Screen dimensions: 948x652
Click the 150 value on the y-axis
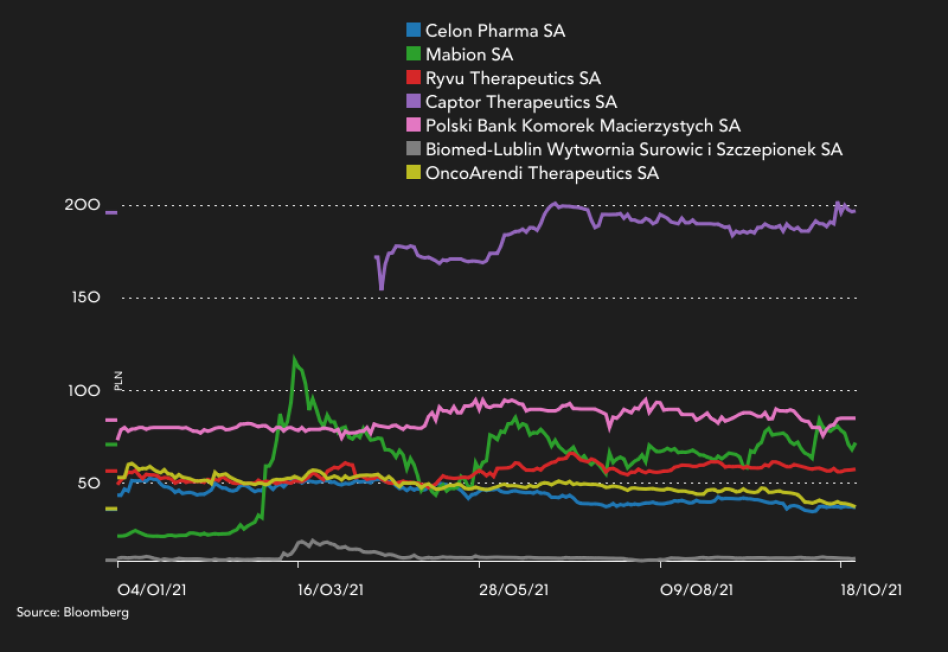click(85, 298)
